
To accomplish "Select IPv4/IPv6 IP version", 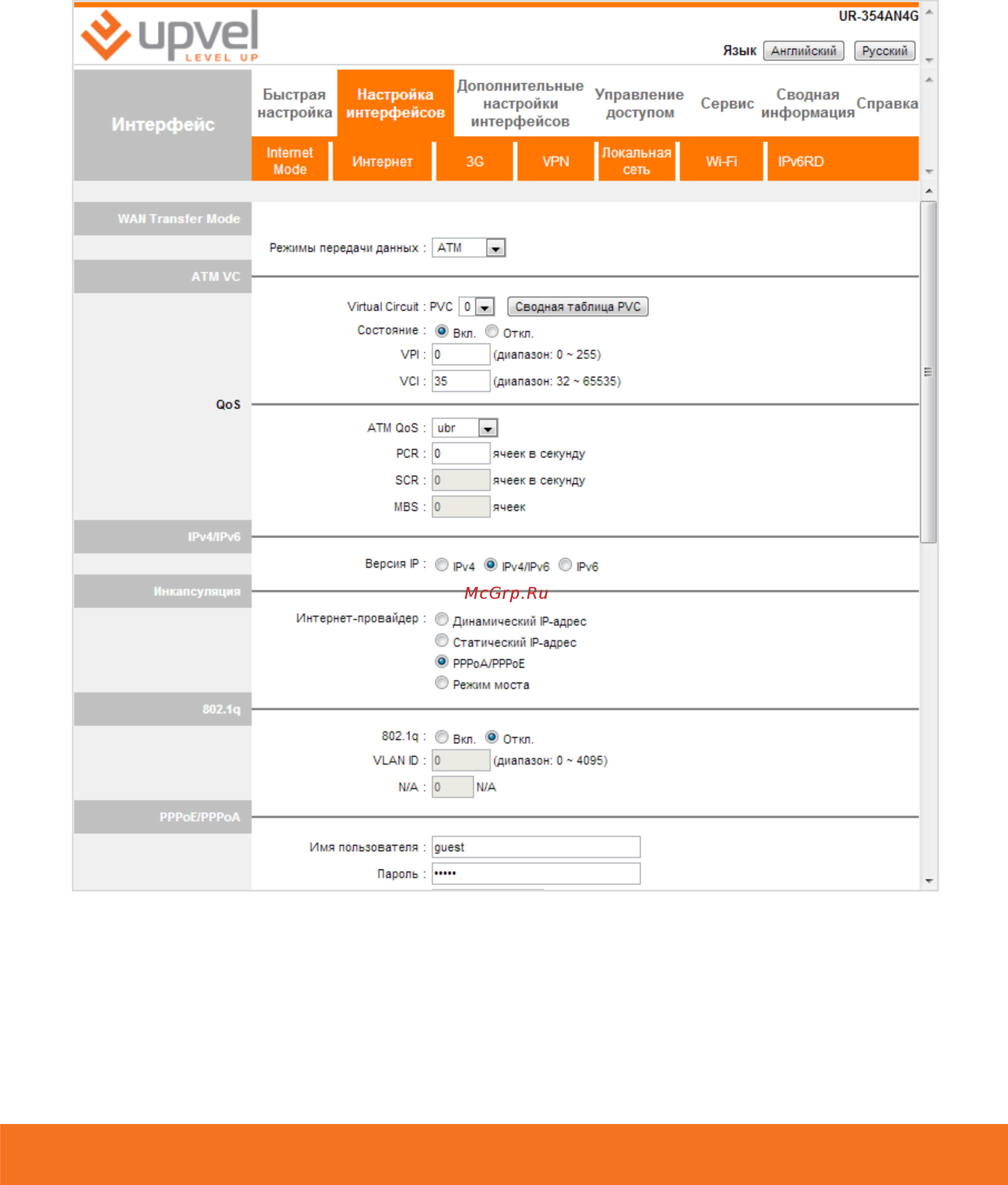I will 491,565.
